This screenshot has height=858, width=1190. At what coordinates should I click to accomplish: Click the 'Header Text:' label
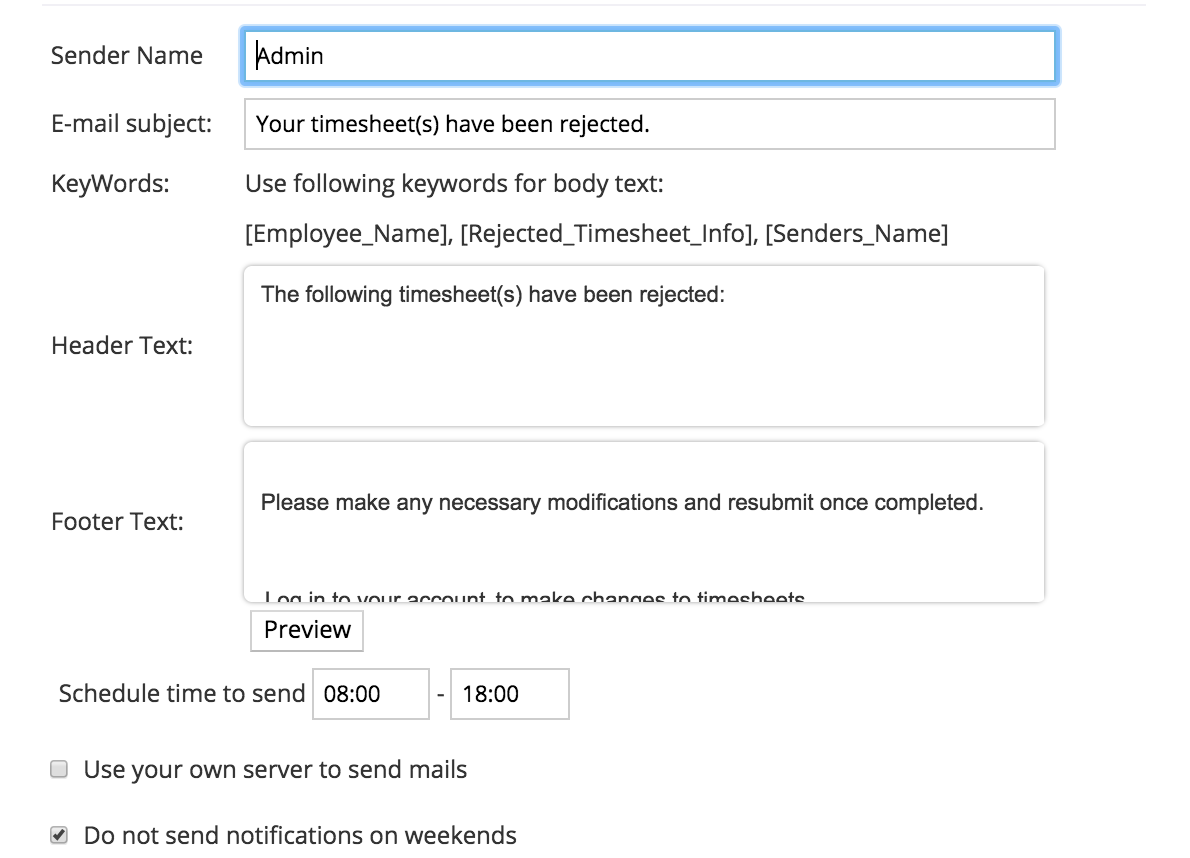tap(122, 346)
